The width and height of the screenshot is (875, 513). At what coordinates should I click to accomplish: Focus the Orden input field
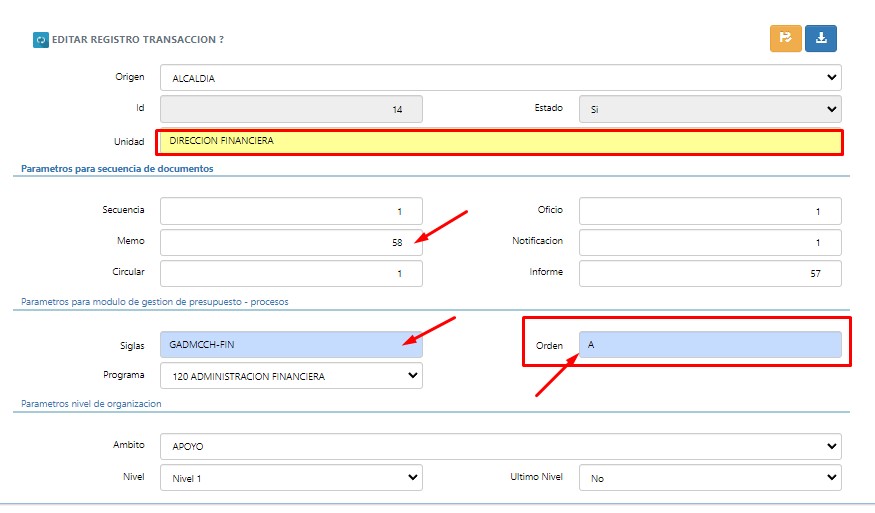[710, 345]
